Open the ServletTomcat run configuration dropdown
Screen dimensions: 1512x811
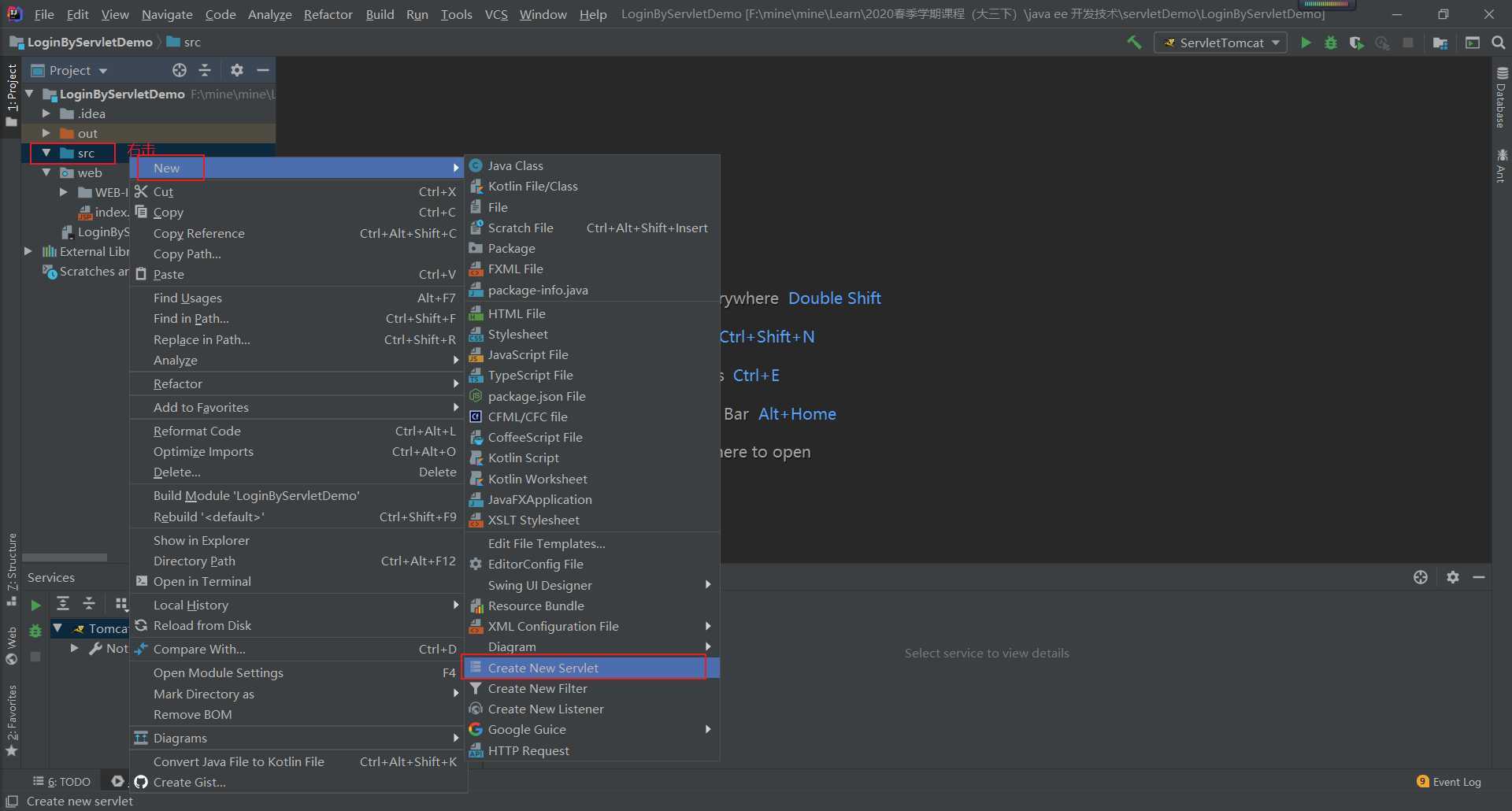click(x=1221, y=43)
